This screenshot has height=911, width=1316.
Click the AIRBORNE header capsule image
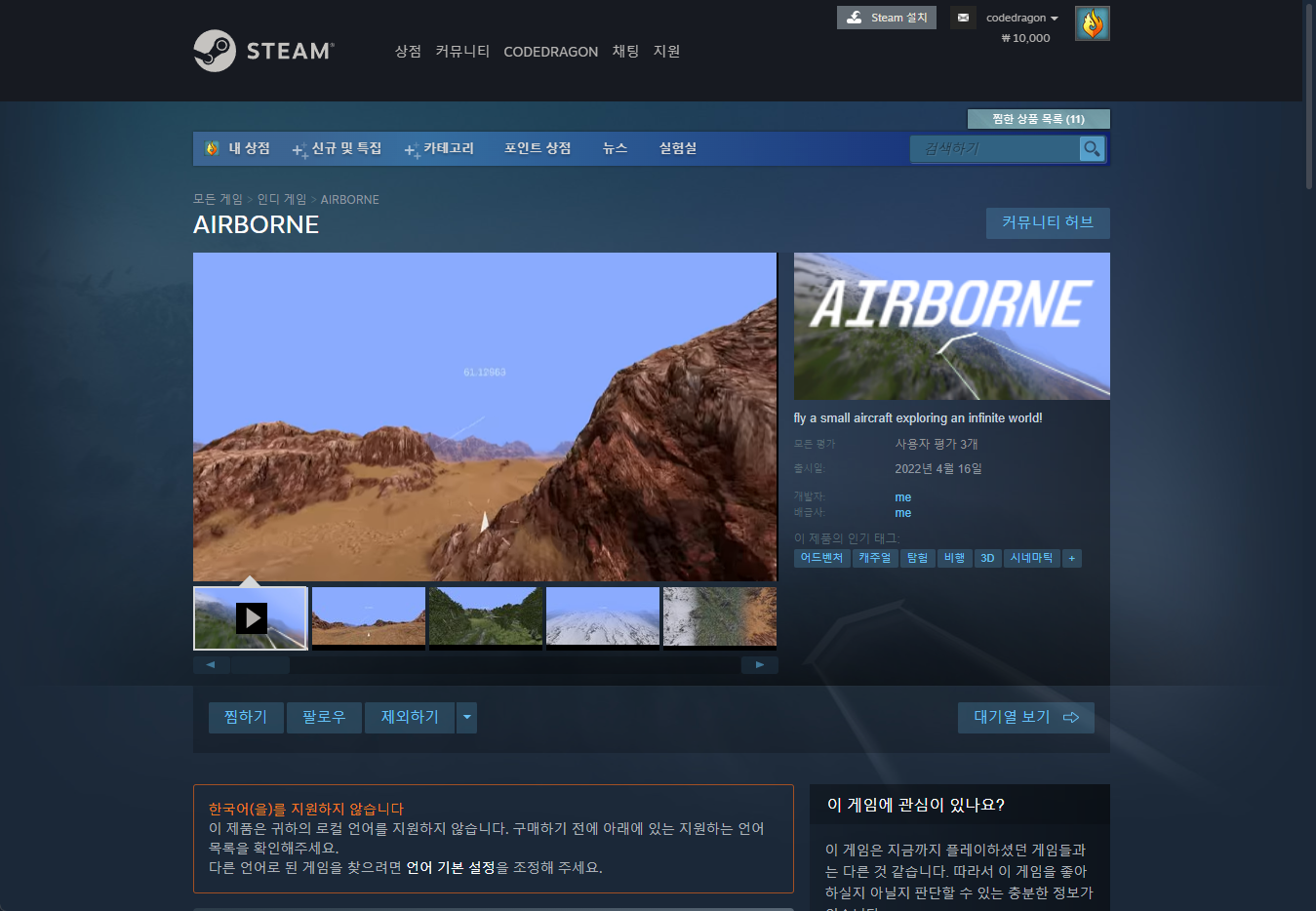(951, 326)
